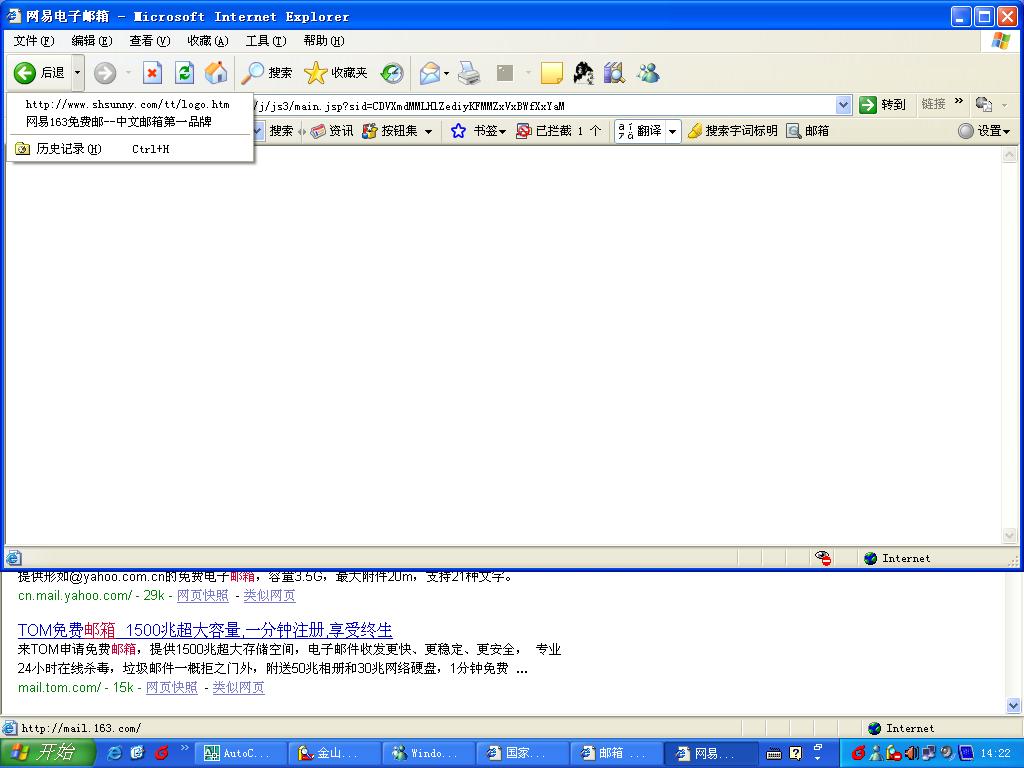This screenshot has width=1024, height=768.
Task: Open the Messenger people icon
Action: [x=648, y=72]
